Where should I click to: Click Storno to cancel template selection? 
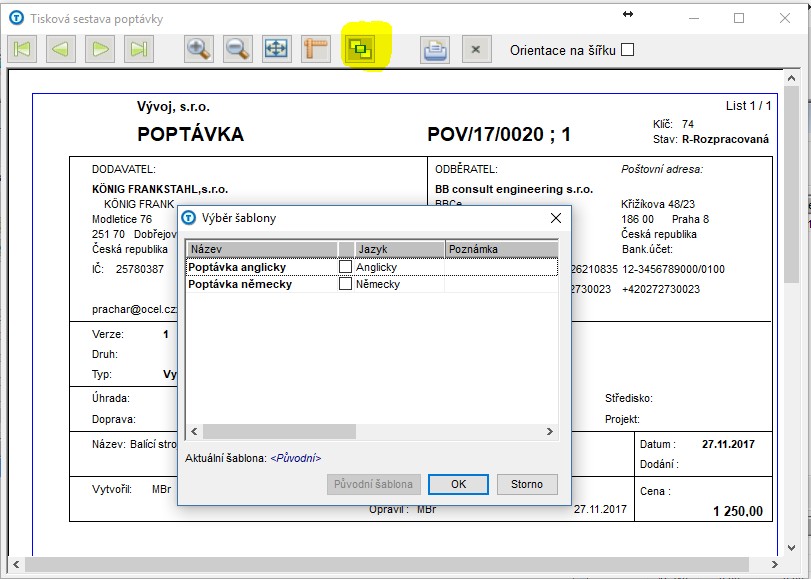tap(527, 484)
